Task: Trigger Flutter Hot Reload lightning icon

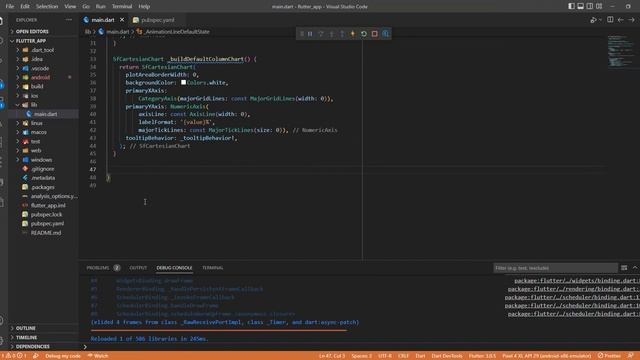Action: pos(353,34)
